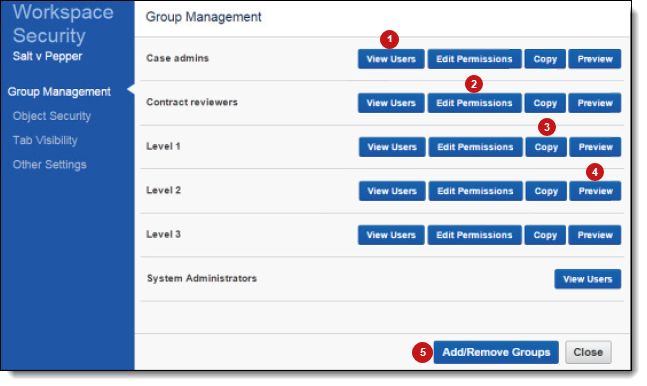View Users of System Administrators group
This screenshot has height=386, width=647.
[x=588, y=279]
